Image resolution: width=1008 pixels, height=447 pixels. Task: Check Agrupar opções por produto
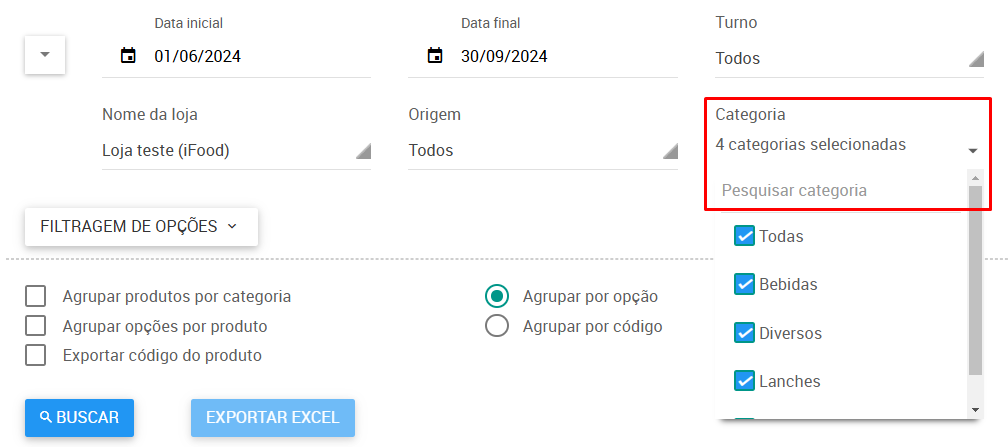pos(35,326)
